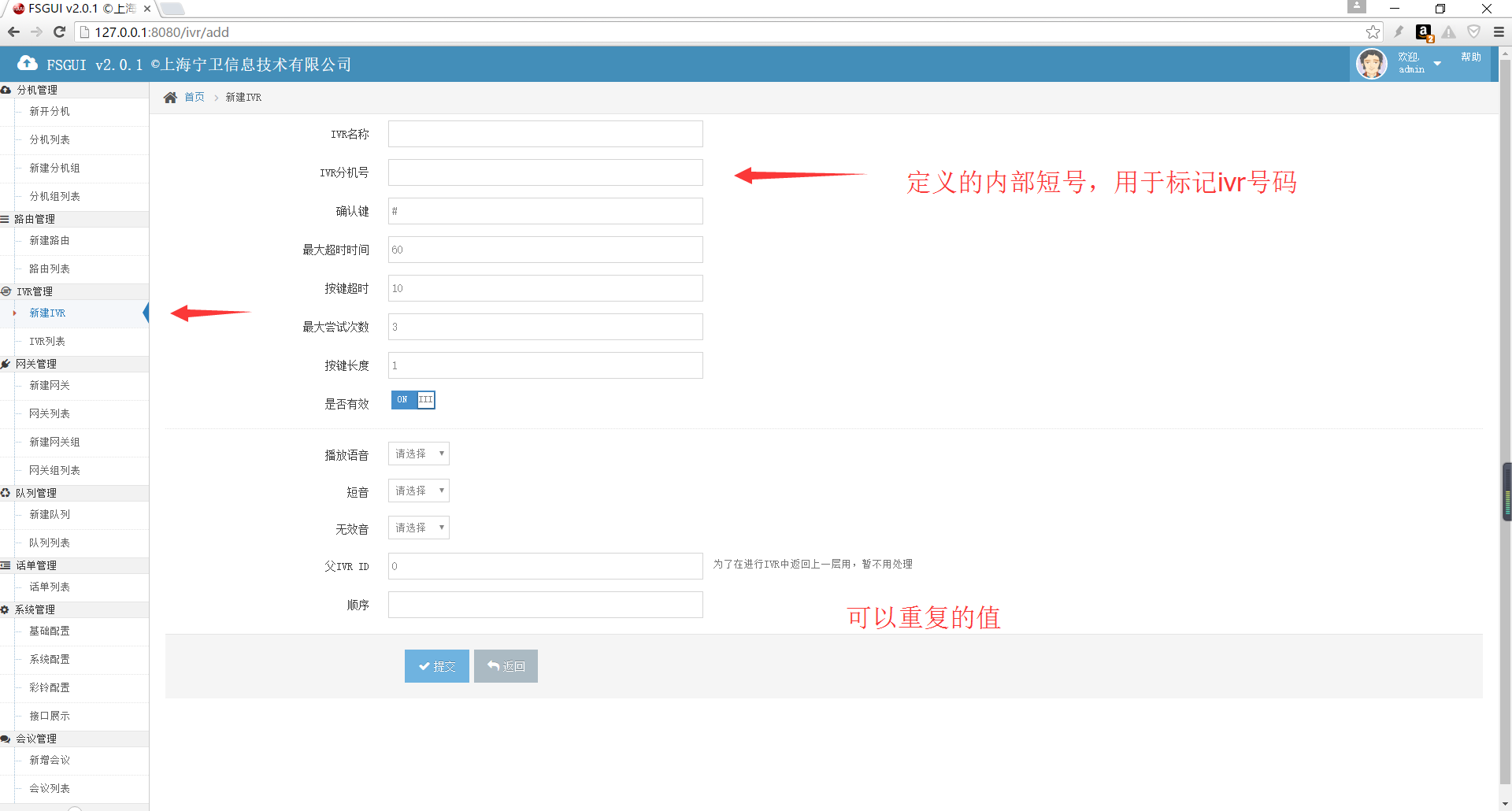Open the 播放语音 dropdown
1512x811 pixels.
pos(418,454)
